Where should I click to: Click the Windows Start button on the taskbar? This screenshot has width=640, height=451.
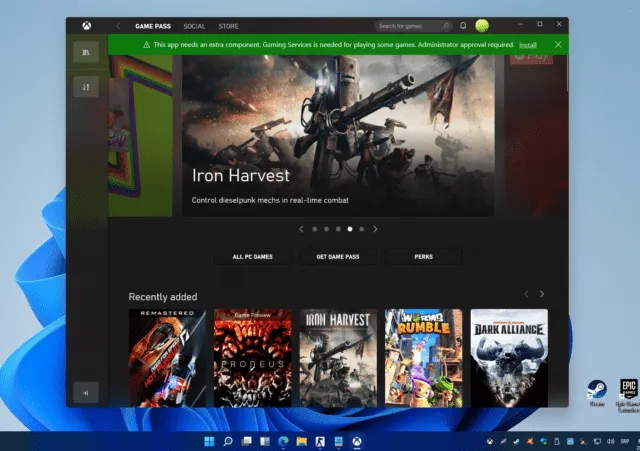point(208,441)
